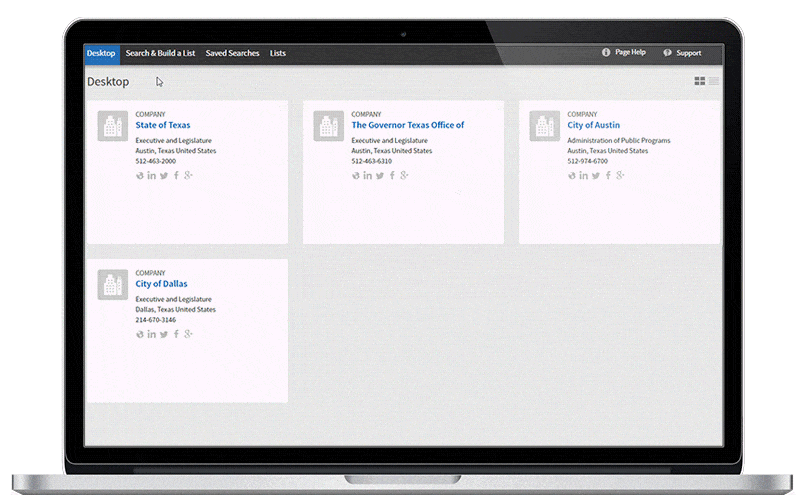
Task: Click Google Plus icon on City of Dallas card
Action: (188, 334)
